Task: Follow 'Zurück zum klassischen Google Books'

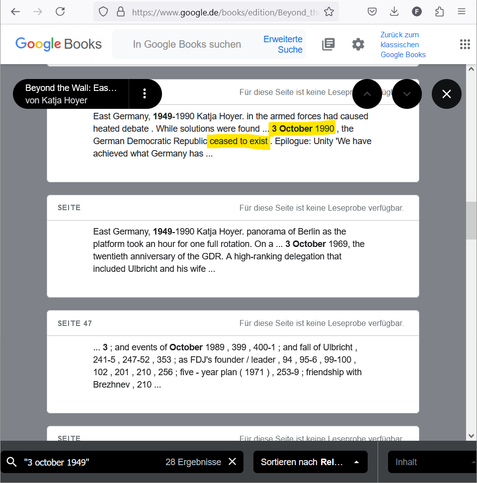Action: 403,44
